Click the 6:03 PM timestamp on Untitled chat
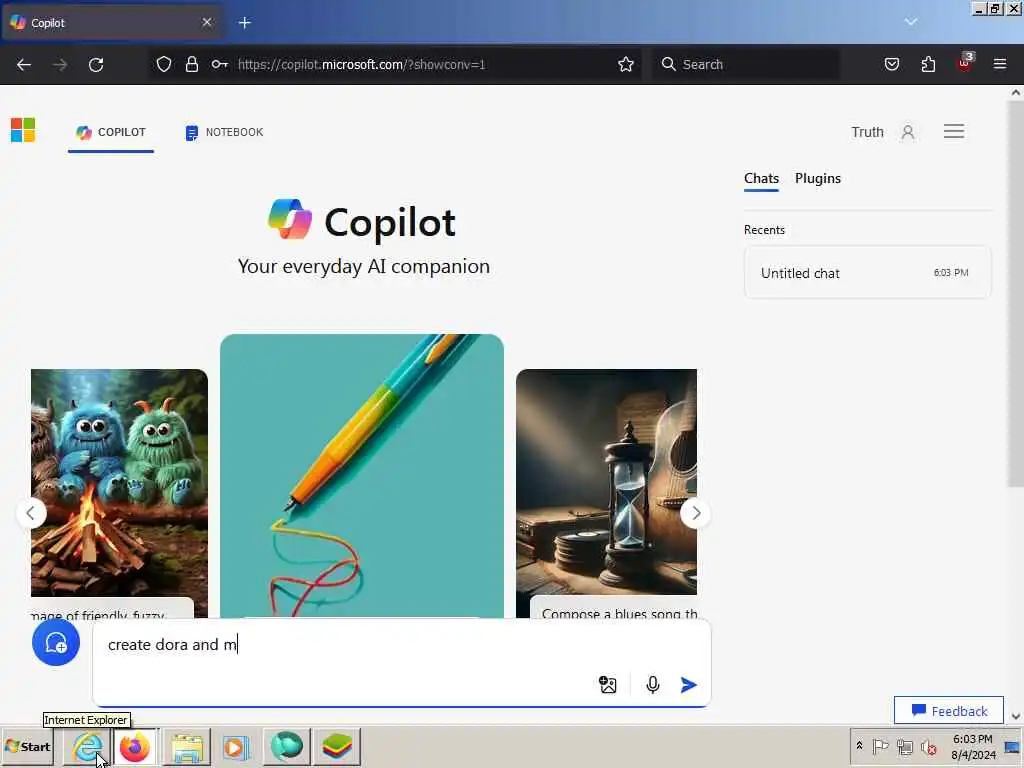1024x768 pixels. [x=951, y=273]
